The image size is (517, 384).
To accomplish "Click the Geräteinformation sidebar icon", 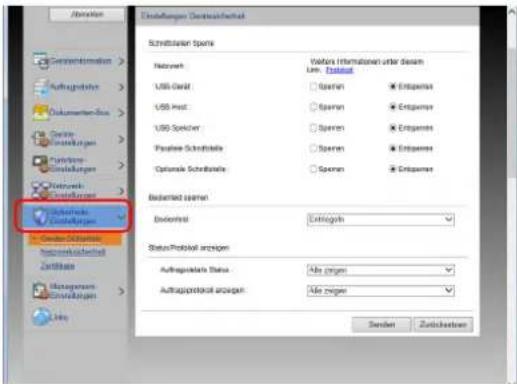I will [41, 61].
